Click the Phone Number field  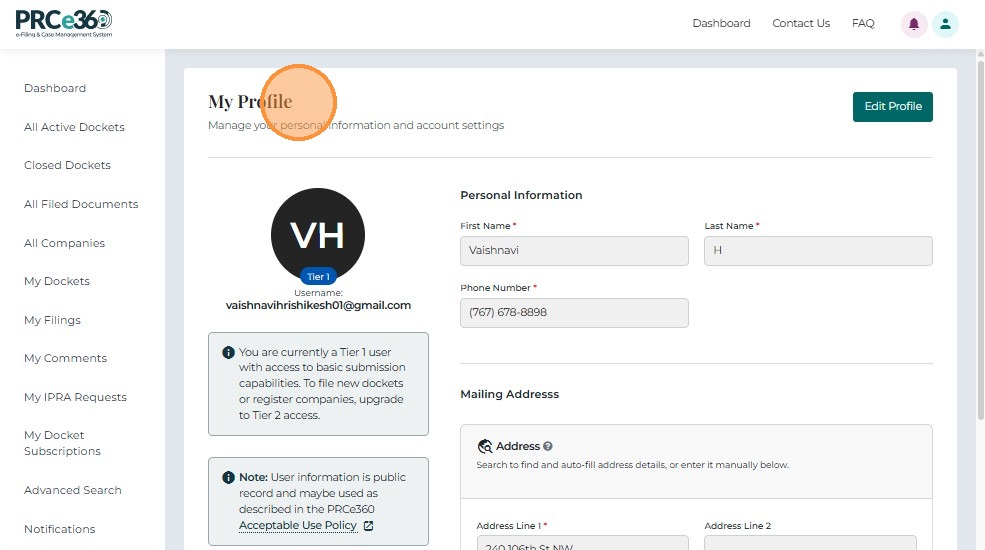[x=574, y=313]
